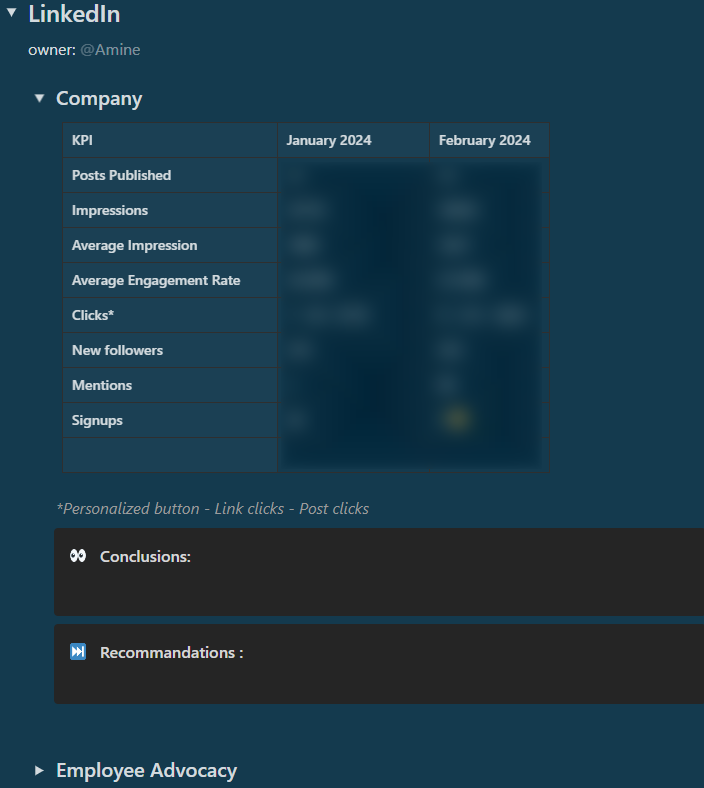Image resolution: width=704 pixels, height=788 pixels.
Task: Select the Average Impression cell
Action: click(x=134, y=245)
